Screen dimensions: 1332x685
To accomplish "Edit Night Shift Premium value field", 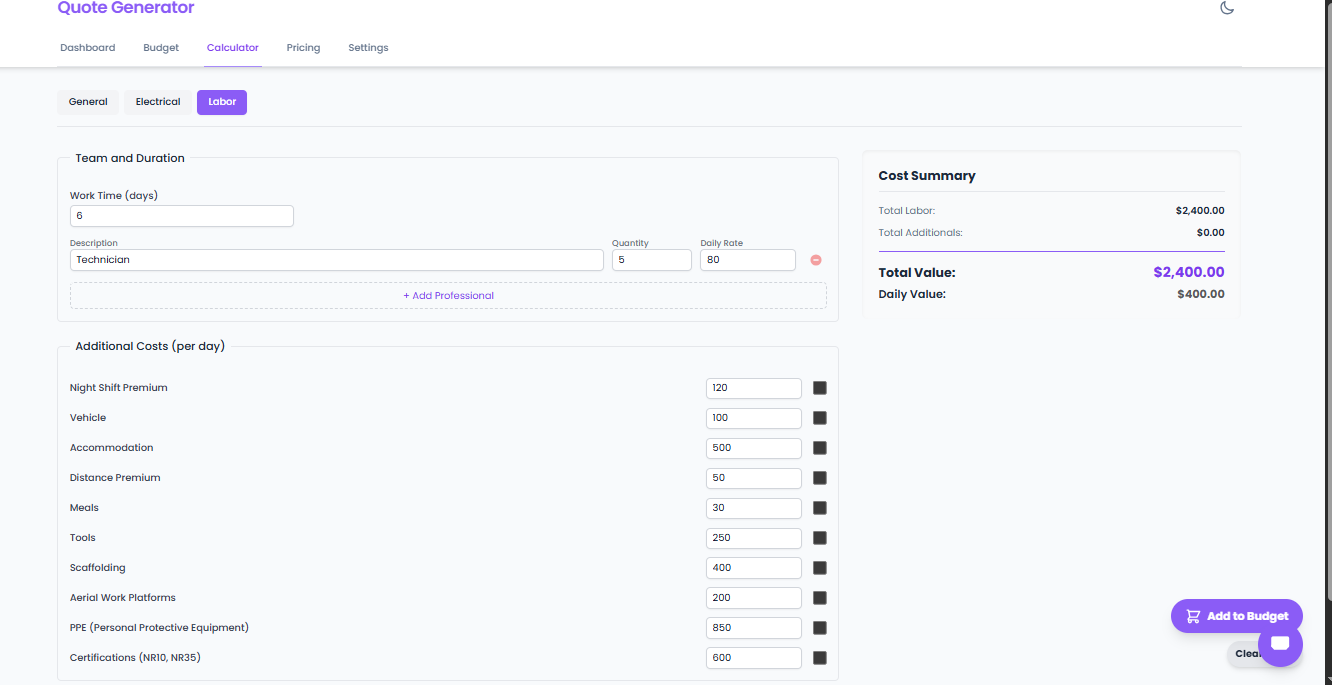I will [x=754, y=388].
